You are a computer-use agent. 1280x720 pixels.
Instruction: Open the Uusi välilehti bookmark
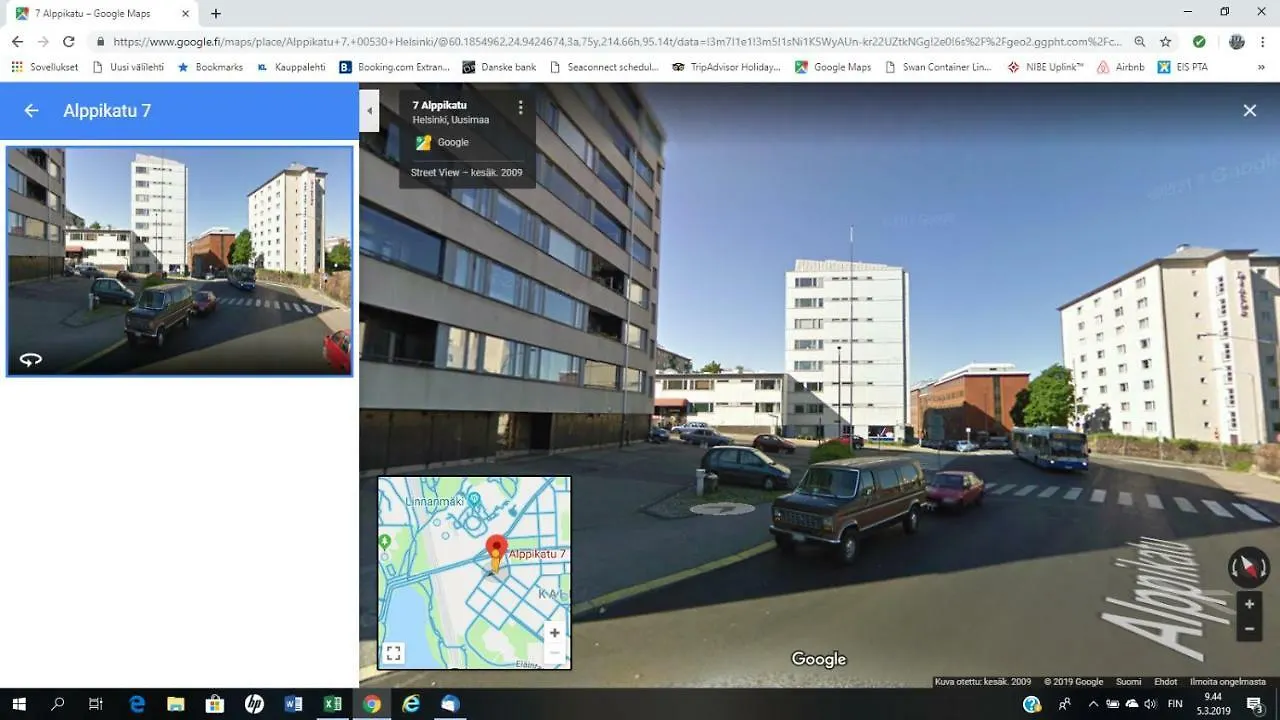[x=128, y=67]
